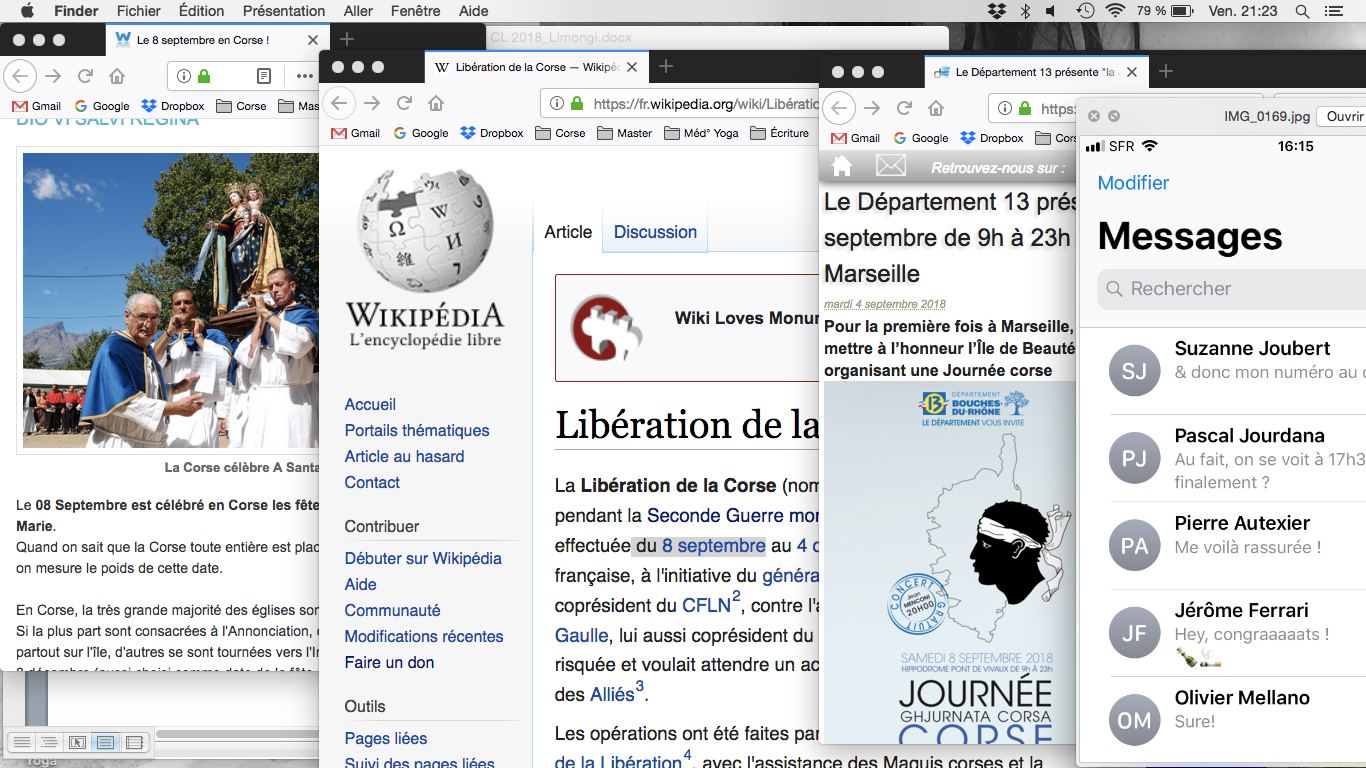Switch Word to Outline view

pyautogui.click(x=48, y=742)
